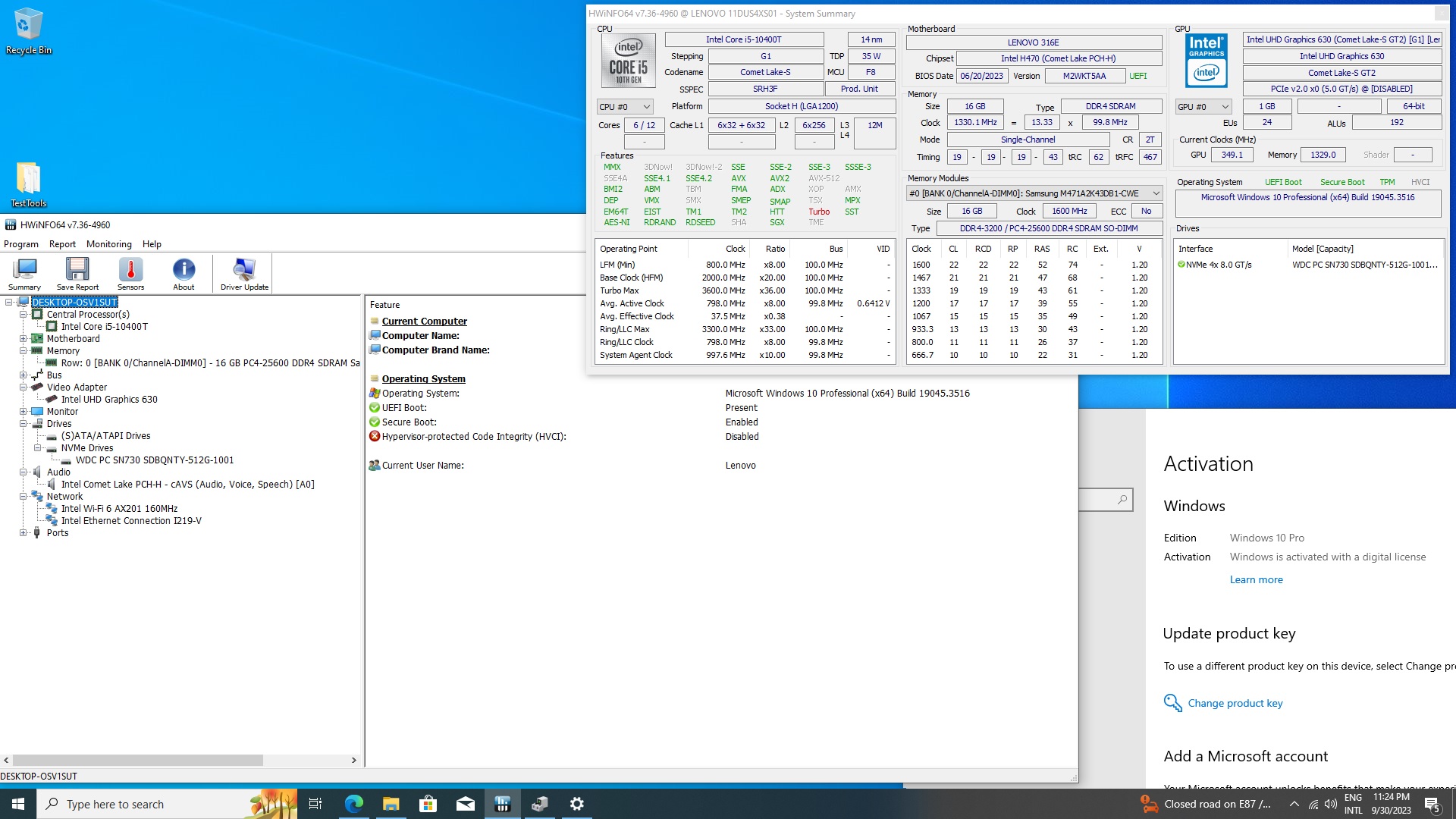Open the Mail app in the taskbar
The width and height of the screenshot is (1456, 819).
465,804
